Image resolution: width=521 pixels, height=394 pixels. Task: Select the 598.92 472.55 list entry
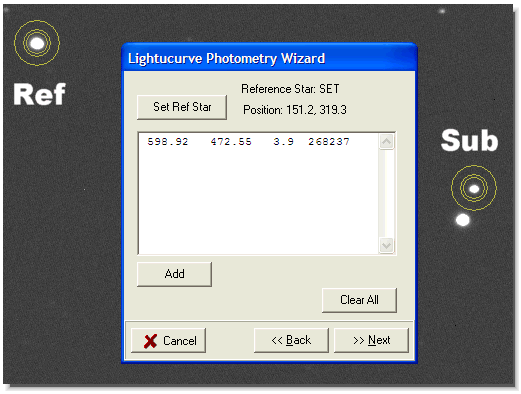(x=249, y=142)
